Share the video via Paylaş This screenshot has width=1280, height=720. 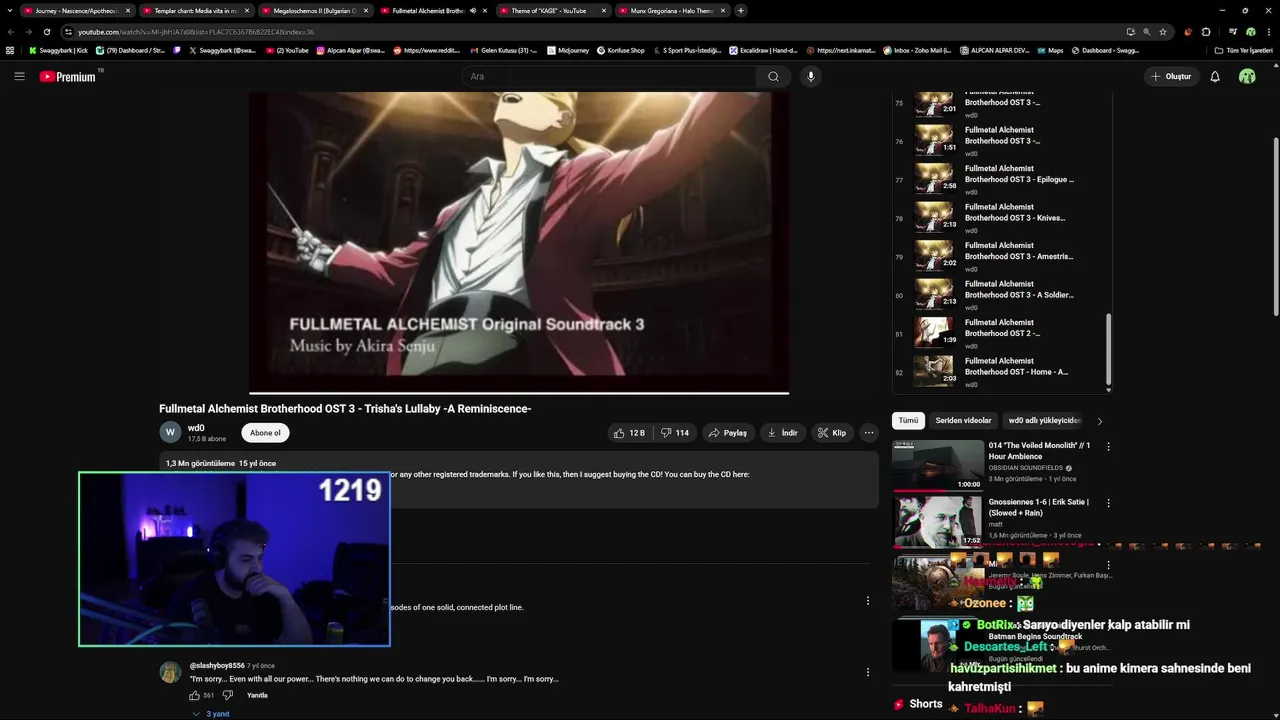click(728, 433)
